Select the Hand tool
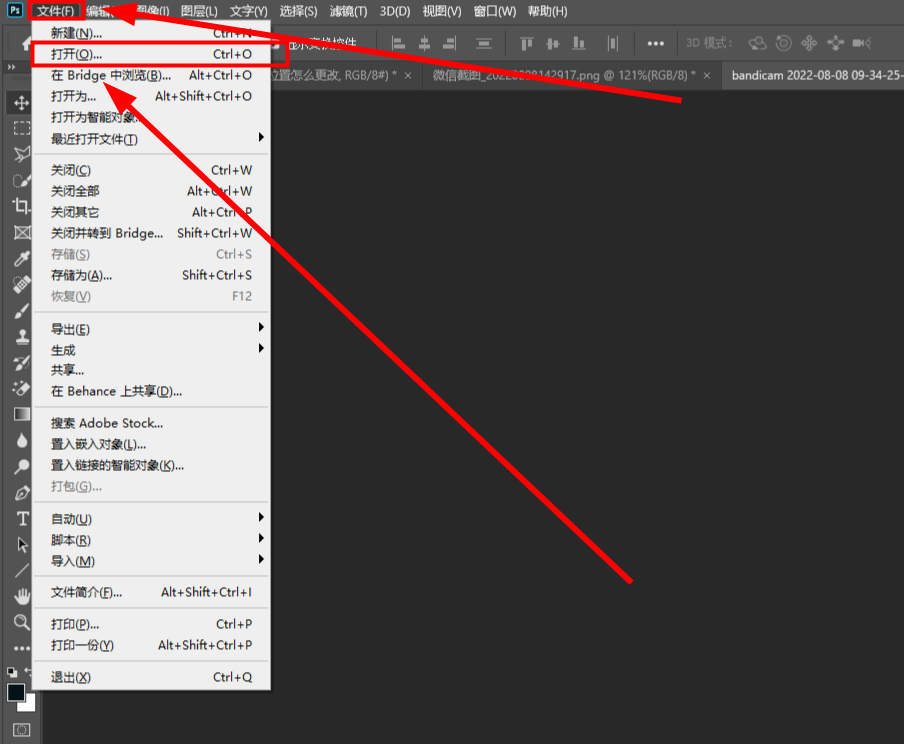Image resolution: width=904 pixels, height=744 pixels. coord(21,596)
